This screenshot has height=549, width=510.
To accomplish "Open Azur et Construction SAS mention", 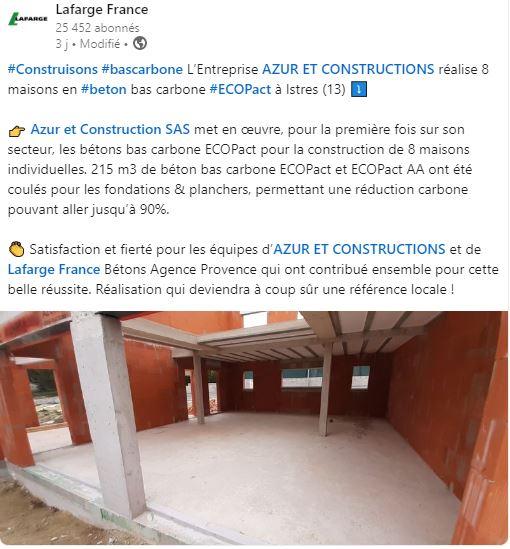I will (110, 130).
